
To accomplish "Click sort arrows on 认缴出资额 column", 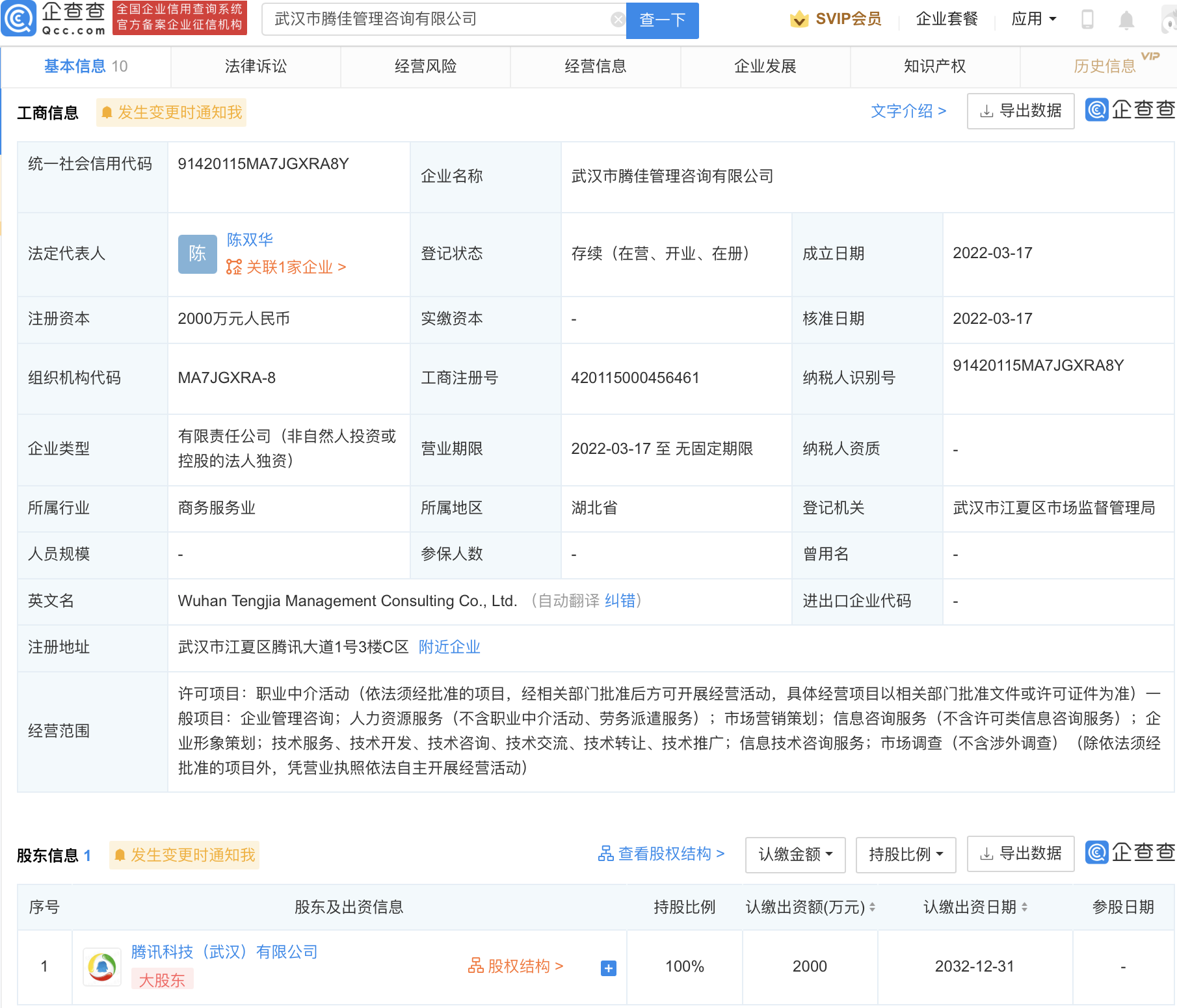I will (x=871, y=907).
